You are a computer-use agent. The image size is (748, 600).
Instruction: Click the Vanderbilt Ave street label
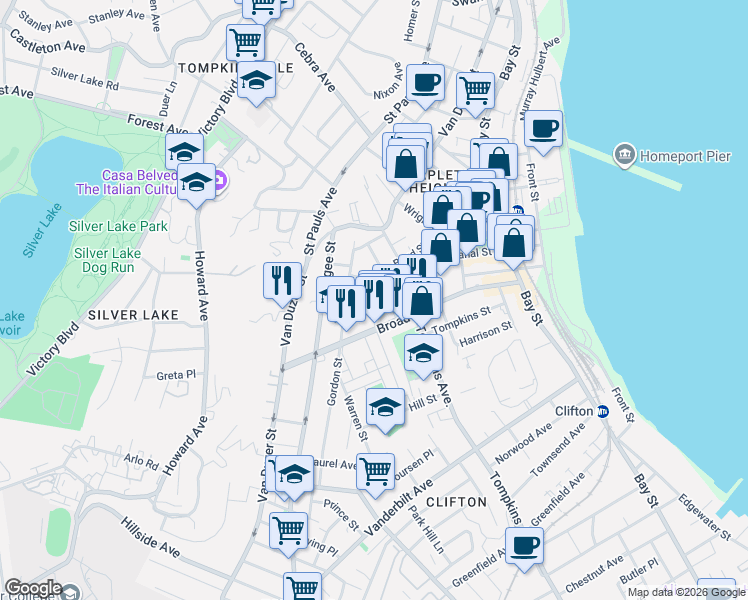point(399,507)
